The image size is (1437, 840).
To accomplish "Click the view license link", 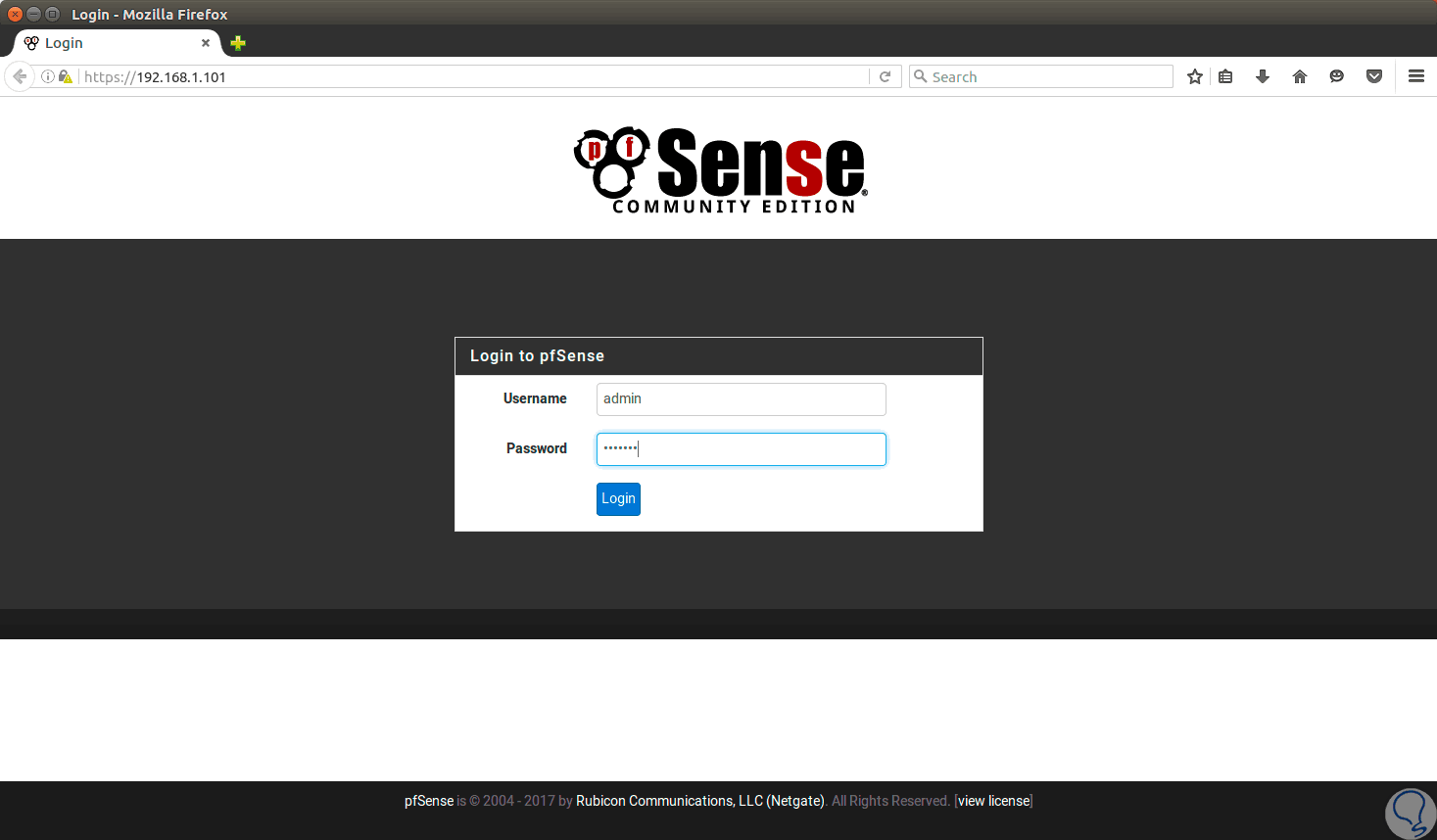I will pyautogui.click(x=994, y=801).
